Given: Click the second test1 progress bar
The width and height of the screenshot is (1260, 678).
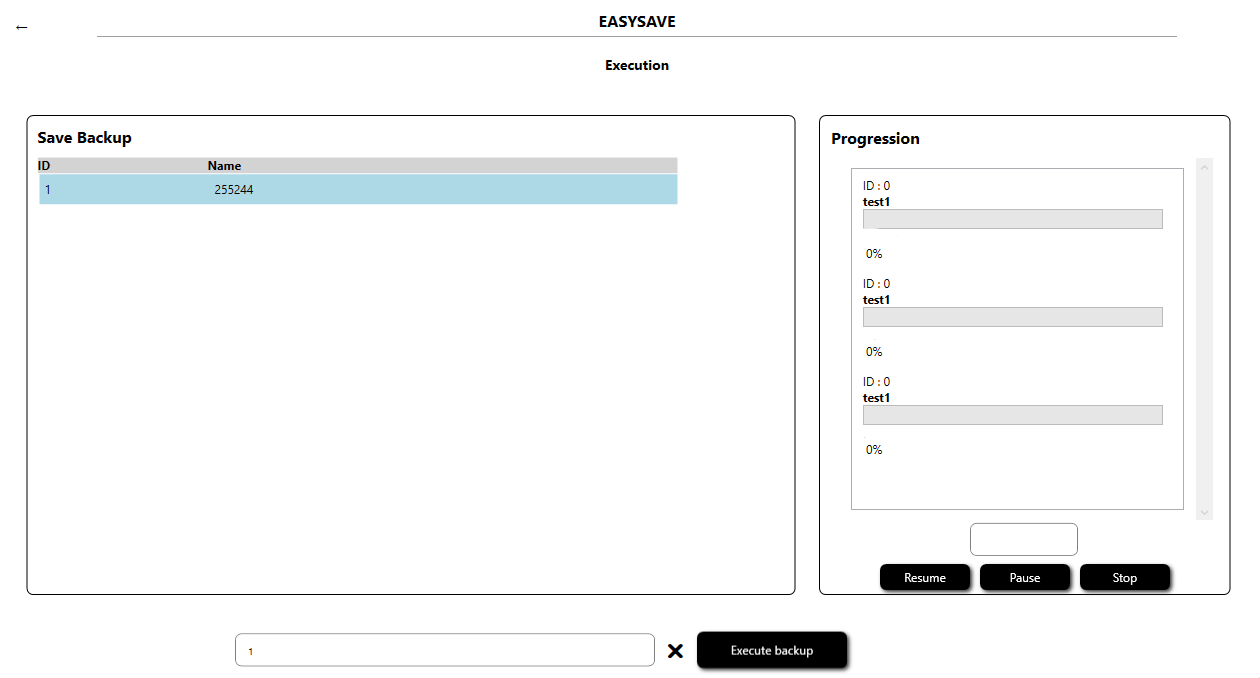Looking at the screenshot, I should point(1012,317).
